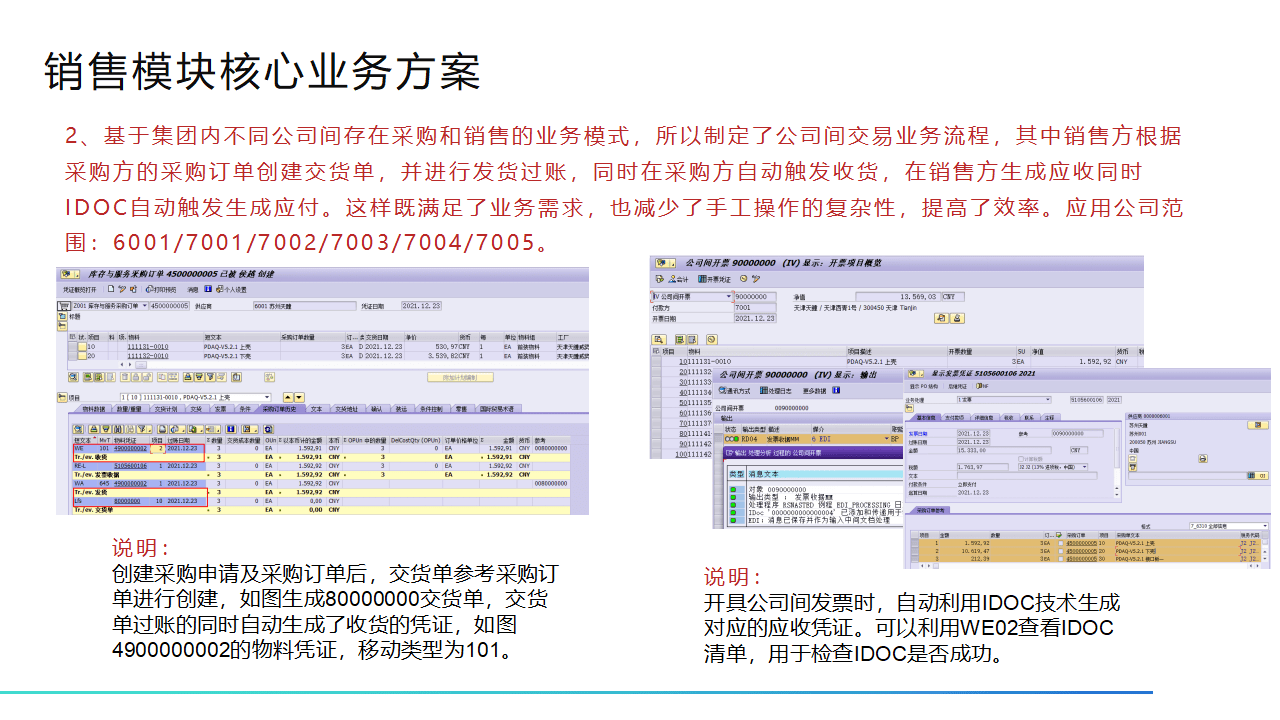Click the 打印预览 toolbar item

[x=161, y=289]
